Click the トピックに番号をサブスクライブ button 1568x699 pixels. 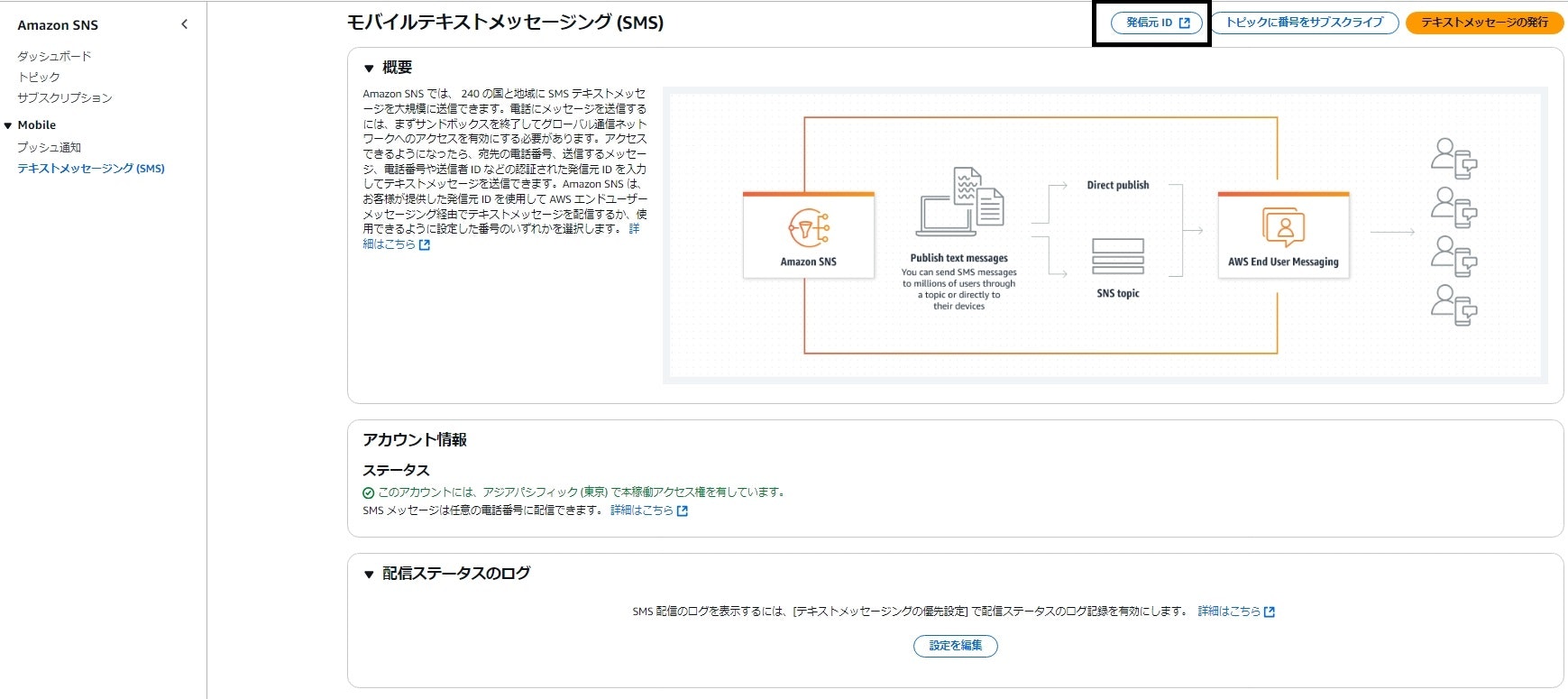click(1304, 23)
